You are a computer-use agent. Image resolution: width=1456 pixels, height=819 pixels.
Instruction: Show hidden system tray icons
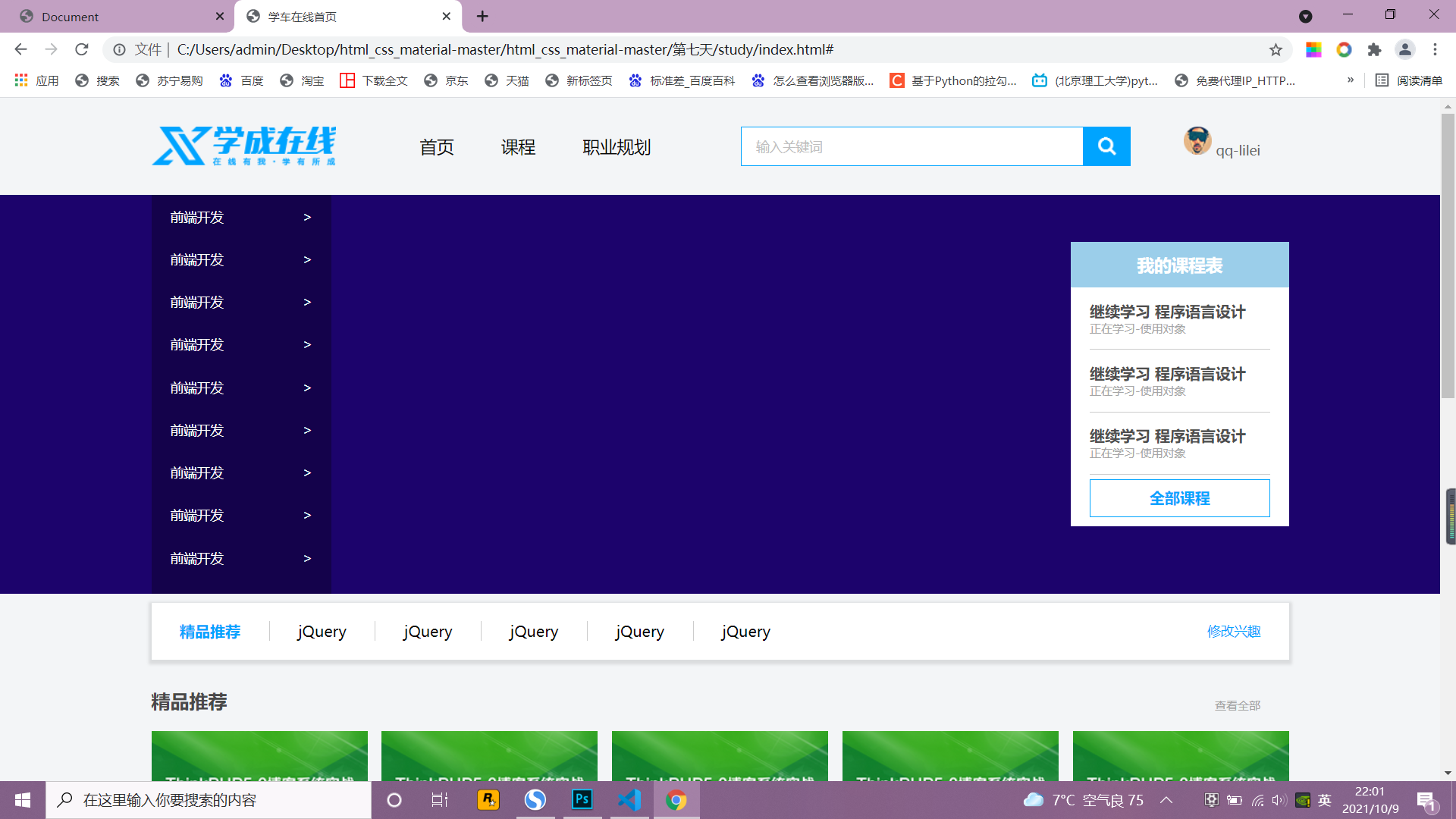click(x=1166, y=800)
